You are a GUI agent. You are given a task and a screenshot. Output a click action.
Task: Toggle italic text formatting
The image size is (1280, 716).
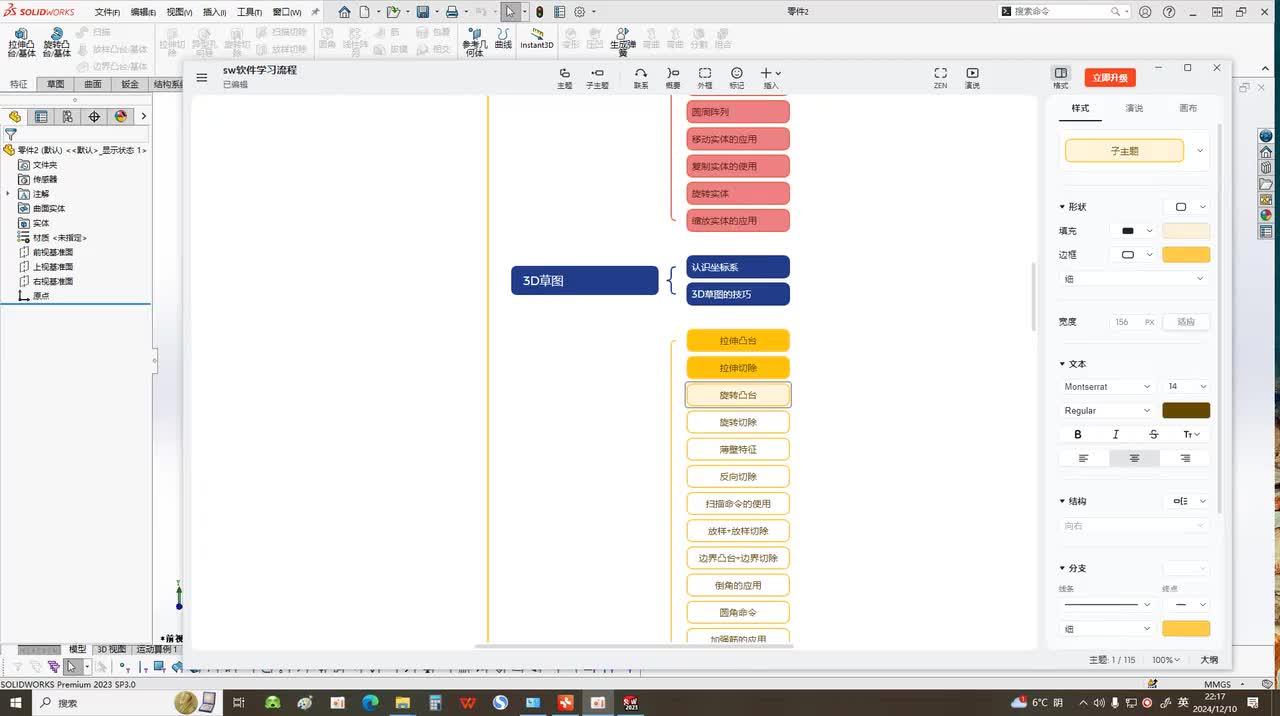pyautogui.click(x=1116, y=435)
